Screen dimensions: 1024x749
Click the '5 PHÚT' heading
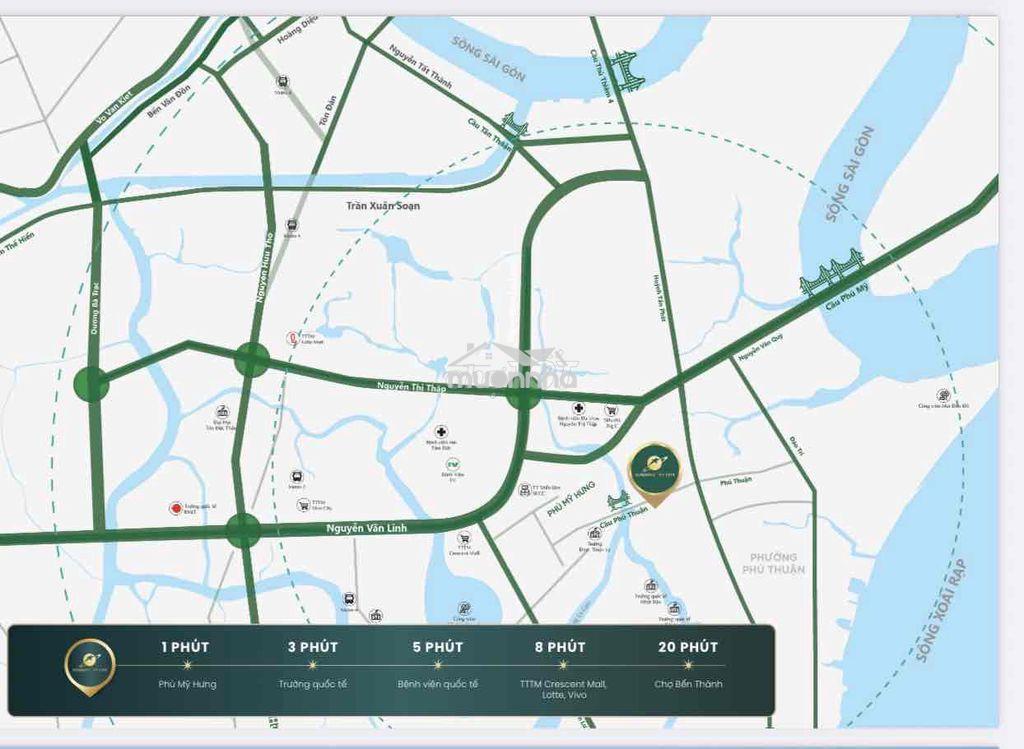pyautogui.click(x=438, y=647)
